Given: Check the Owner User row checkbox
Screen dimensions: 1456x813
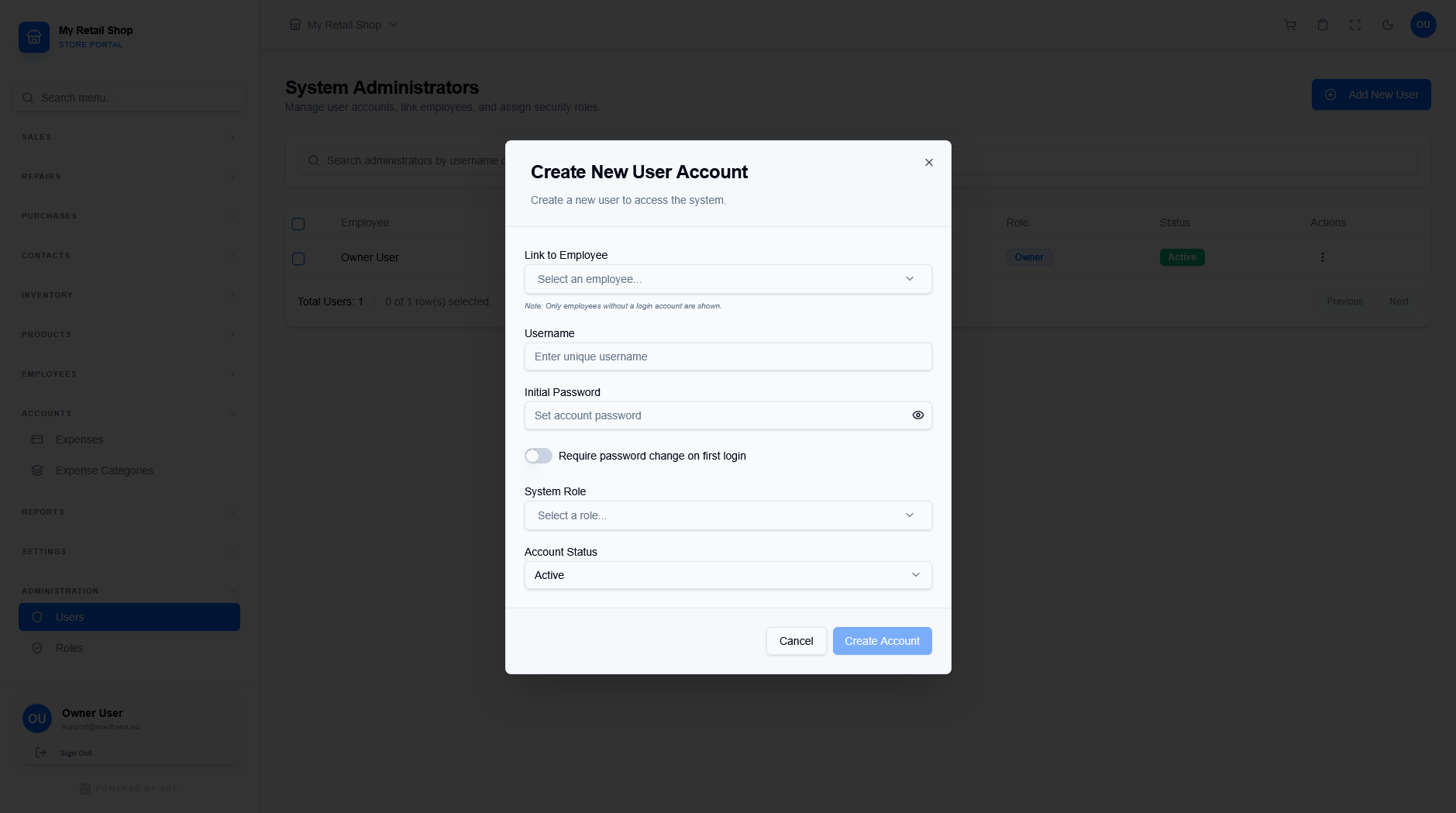Looking at the screenshot, I should (298, 258).
